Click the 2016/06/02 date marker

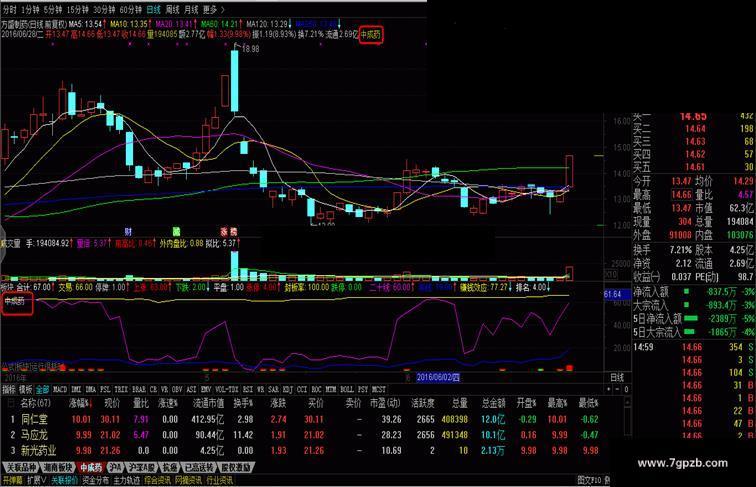point(438,378)
